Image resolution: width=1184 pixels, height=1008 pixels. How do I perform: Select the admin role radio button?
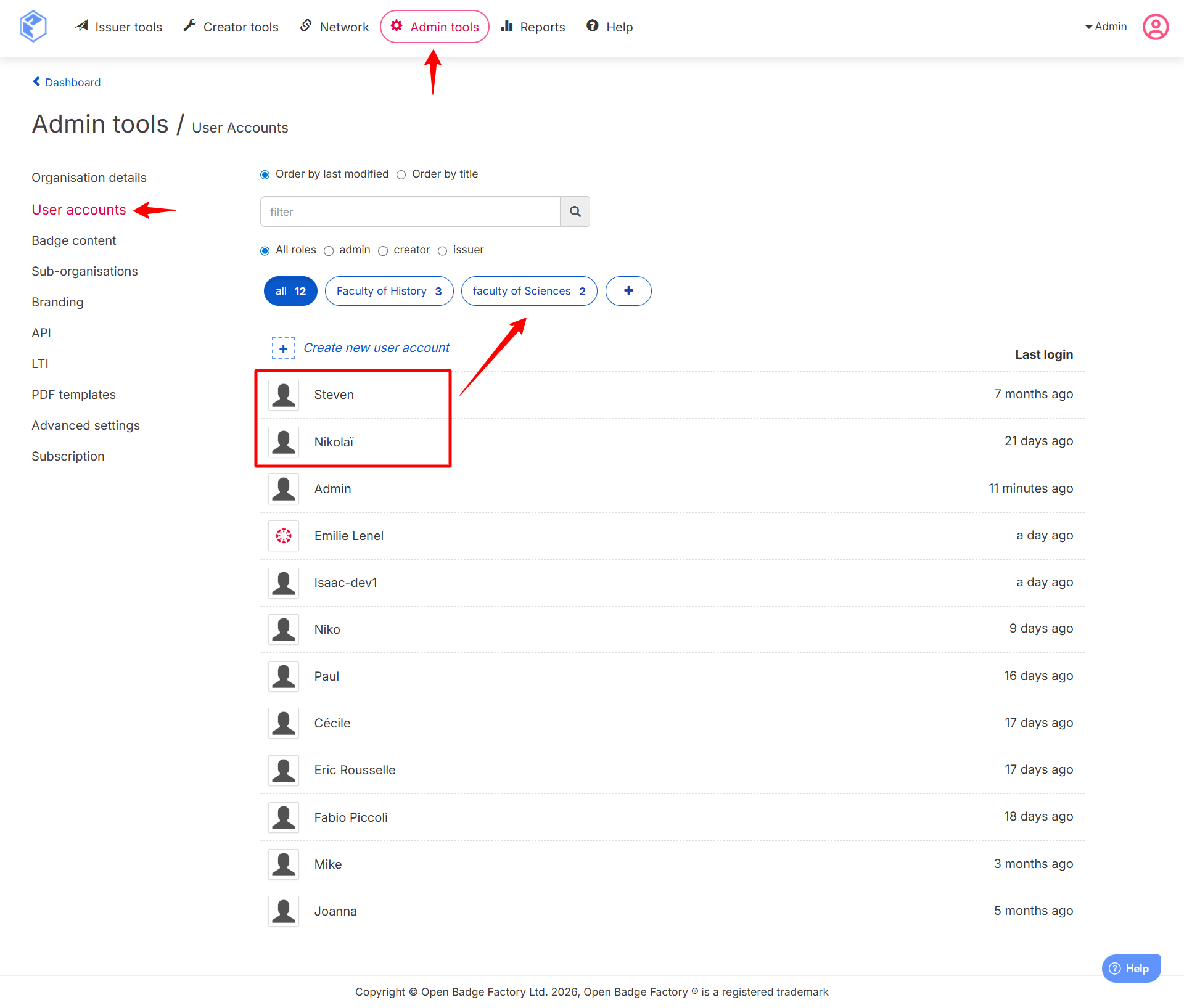[329, 250]
